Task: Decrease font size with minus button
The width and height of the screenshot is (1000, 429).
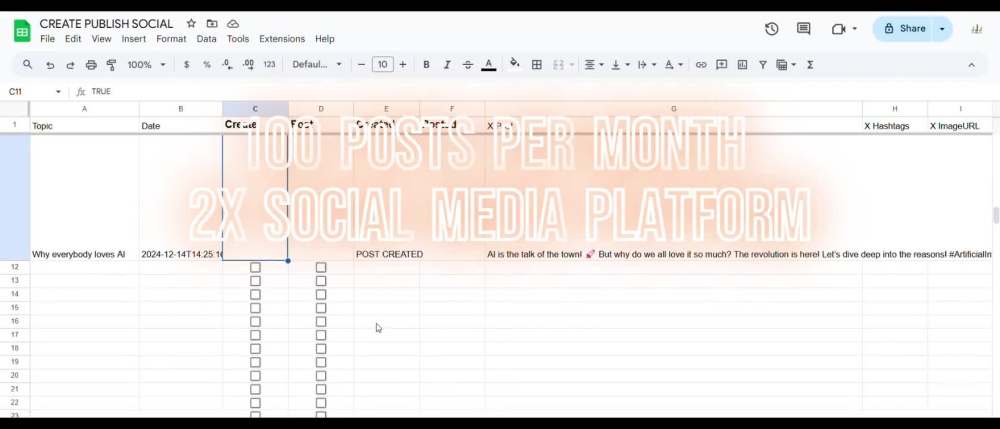Action: pyautogui.click(x=361, y=64)
